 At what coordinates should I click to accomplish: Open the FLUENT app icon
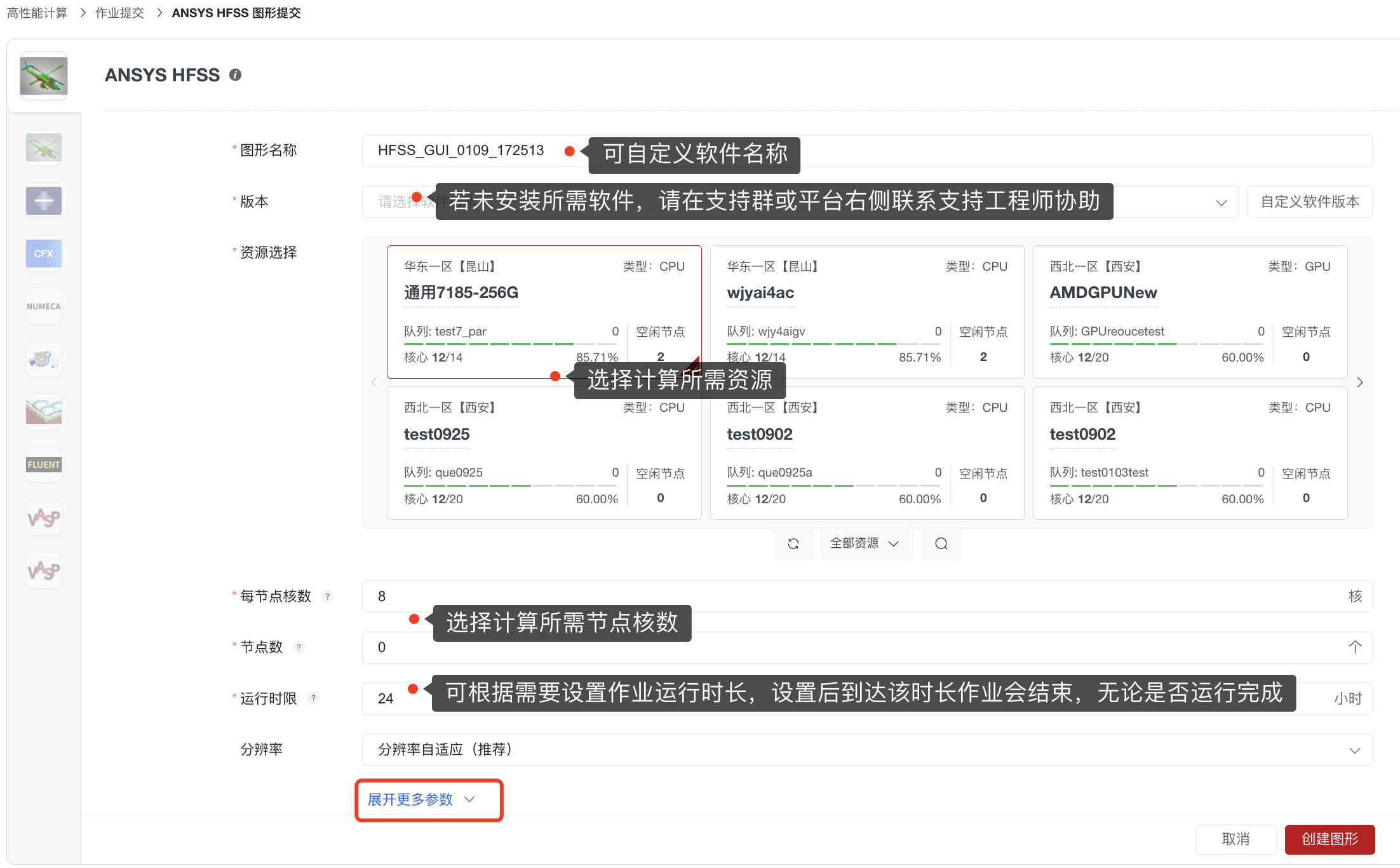click(x=43, y=465)
